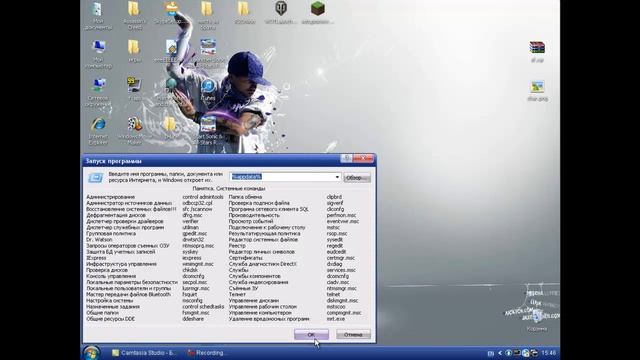Screen dimensions: 640x360
Task: Open the Корзина recycle bin icon
Action: click(x=537, y=321)
